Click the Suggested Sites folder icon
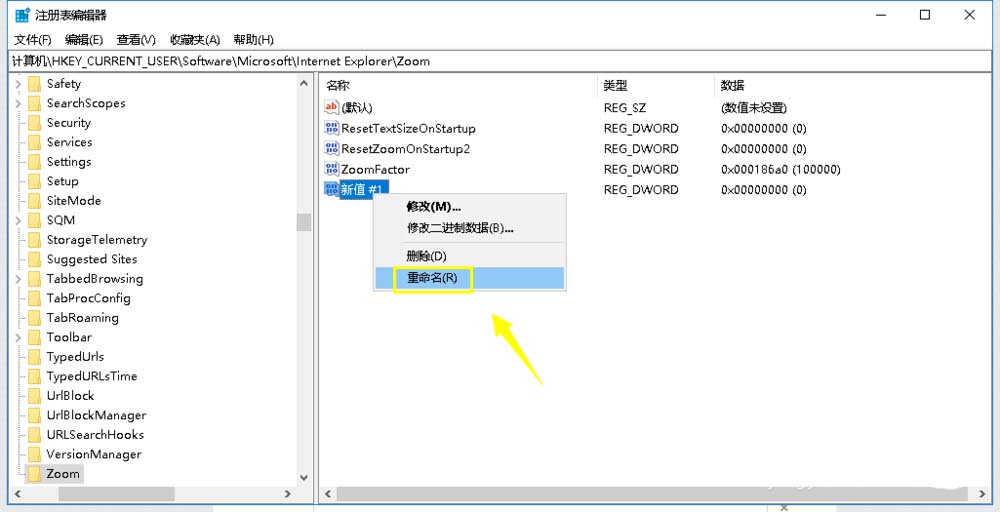The width and height of the screenshot is (1000, 512). [x=34, y=259]
